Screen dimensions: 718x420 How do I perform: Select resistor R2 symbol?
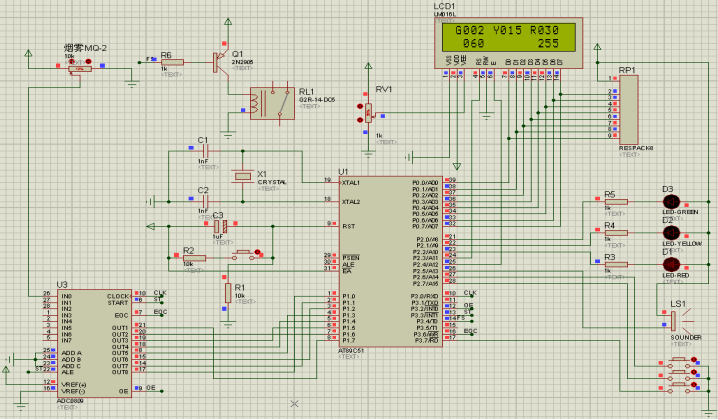[x=195, y=258]
